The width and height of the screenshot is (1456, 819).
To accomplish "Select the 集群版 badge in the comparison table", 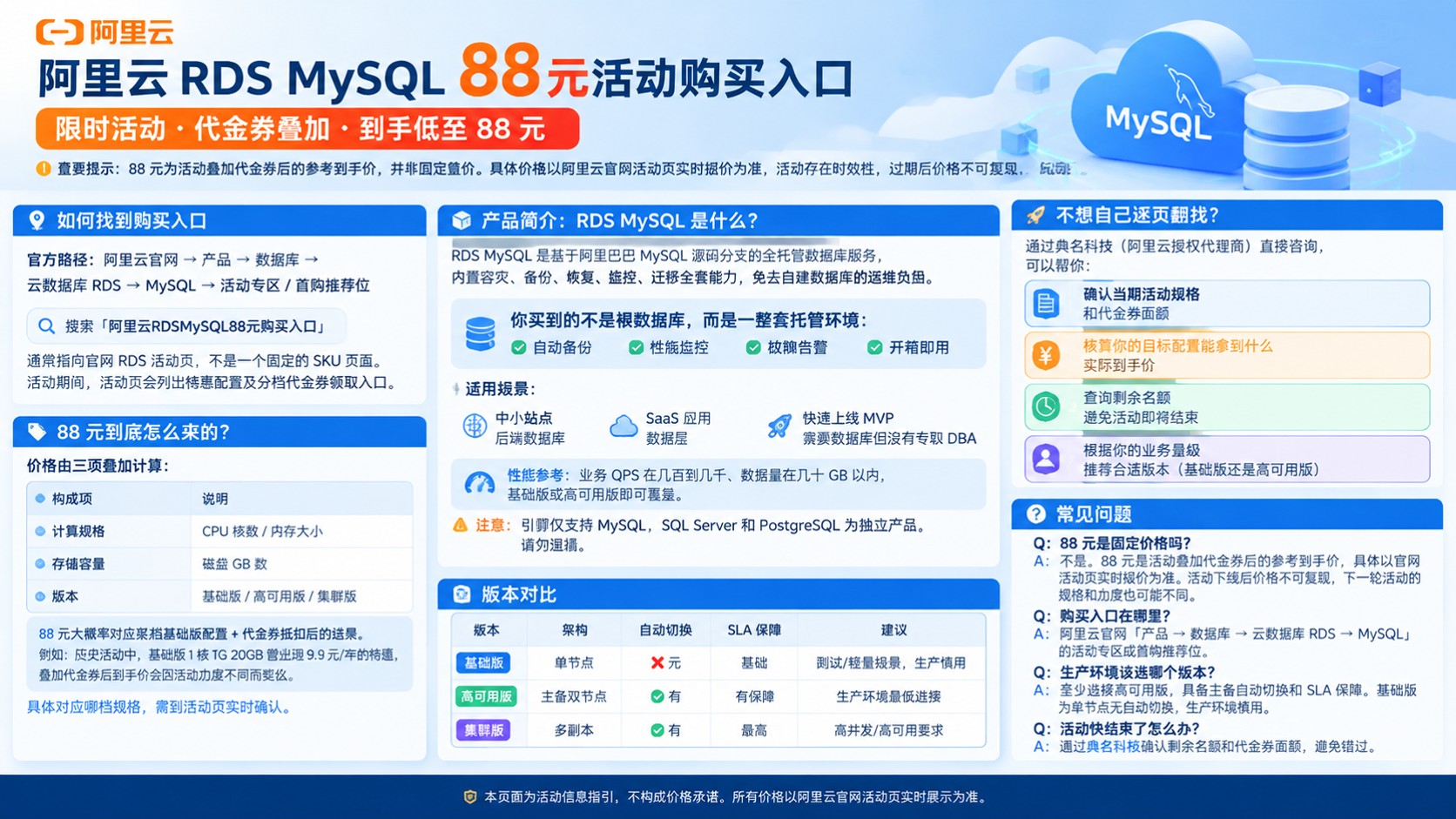I will 483,730.
